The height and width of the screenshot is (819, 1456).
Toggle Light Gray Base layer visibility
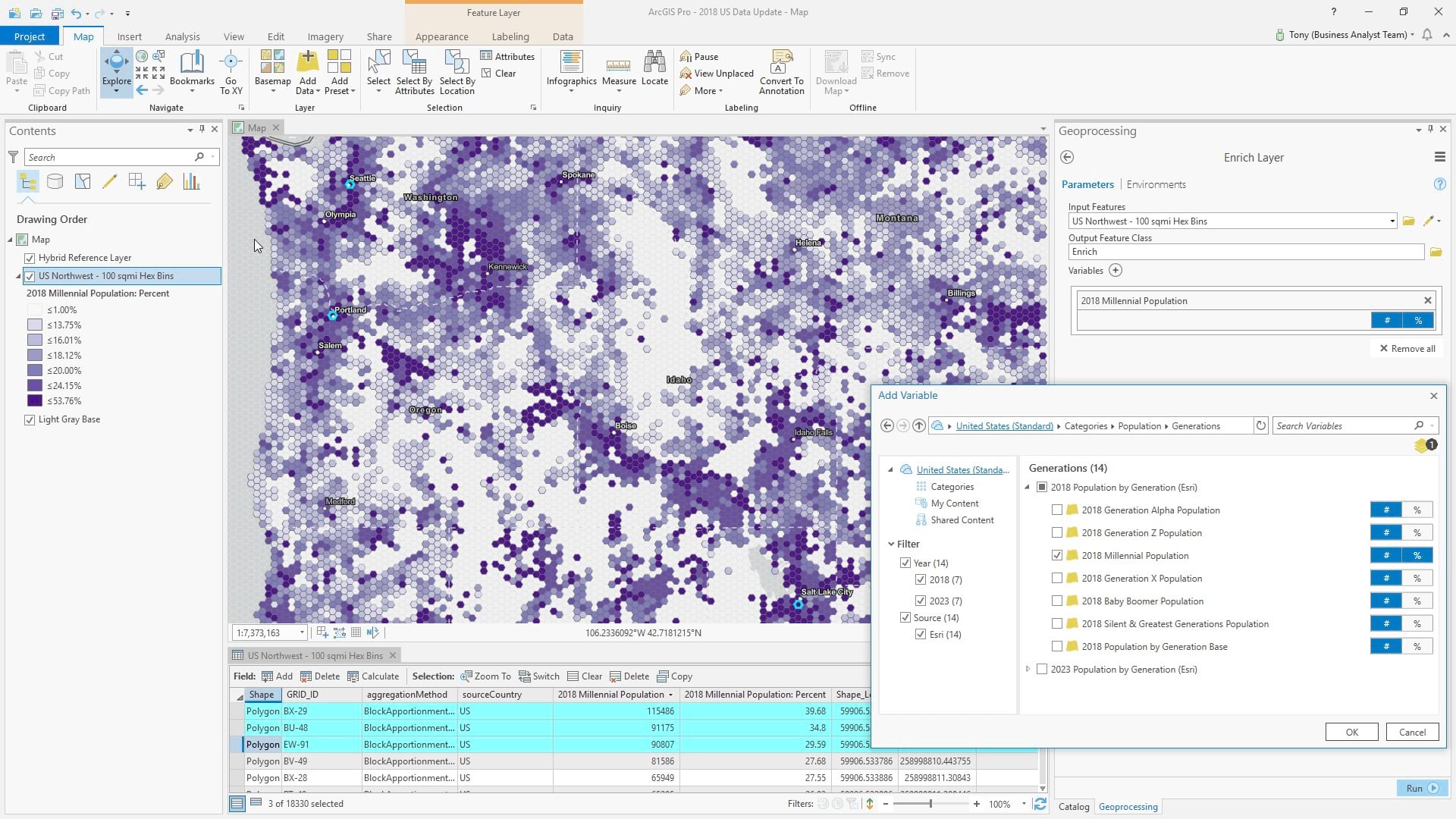point(30,419)
